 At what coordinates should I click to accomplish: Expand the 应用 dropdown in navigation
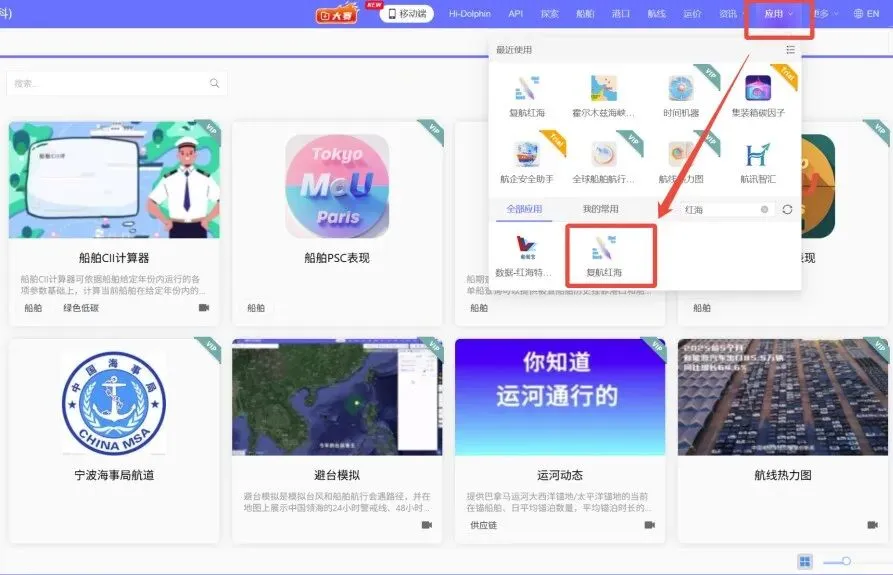(779, 14)
